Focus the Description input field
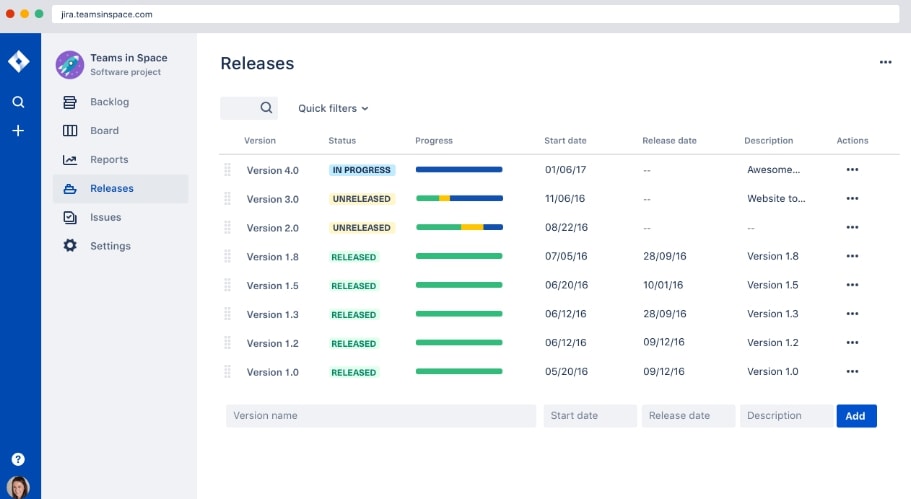 point(787,416)
